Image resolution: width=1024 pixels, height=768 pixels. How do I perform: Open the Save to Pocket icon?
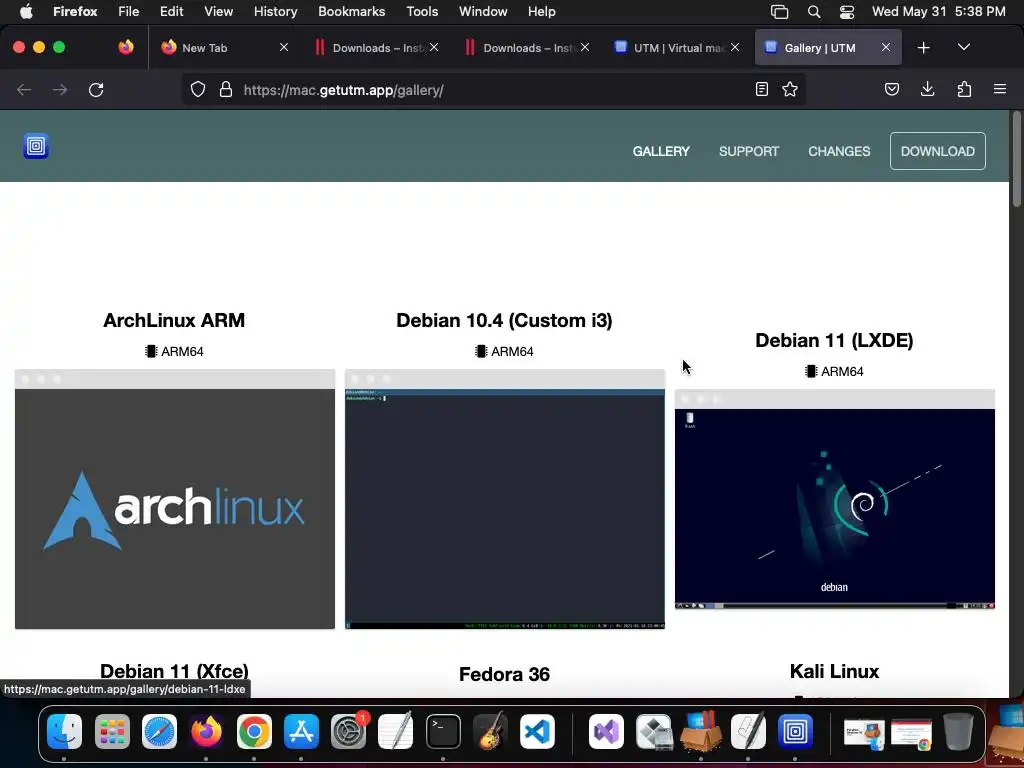(x=891, y=89)
